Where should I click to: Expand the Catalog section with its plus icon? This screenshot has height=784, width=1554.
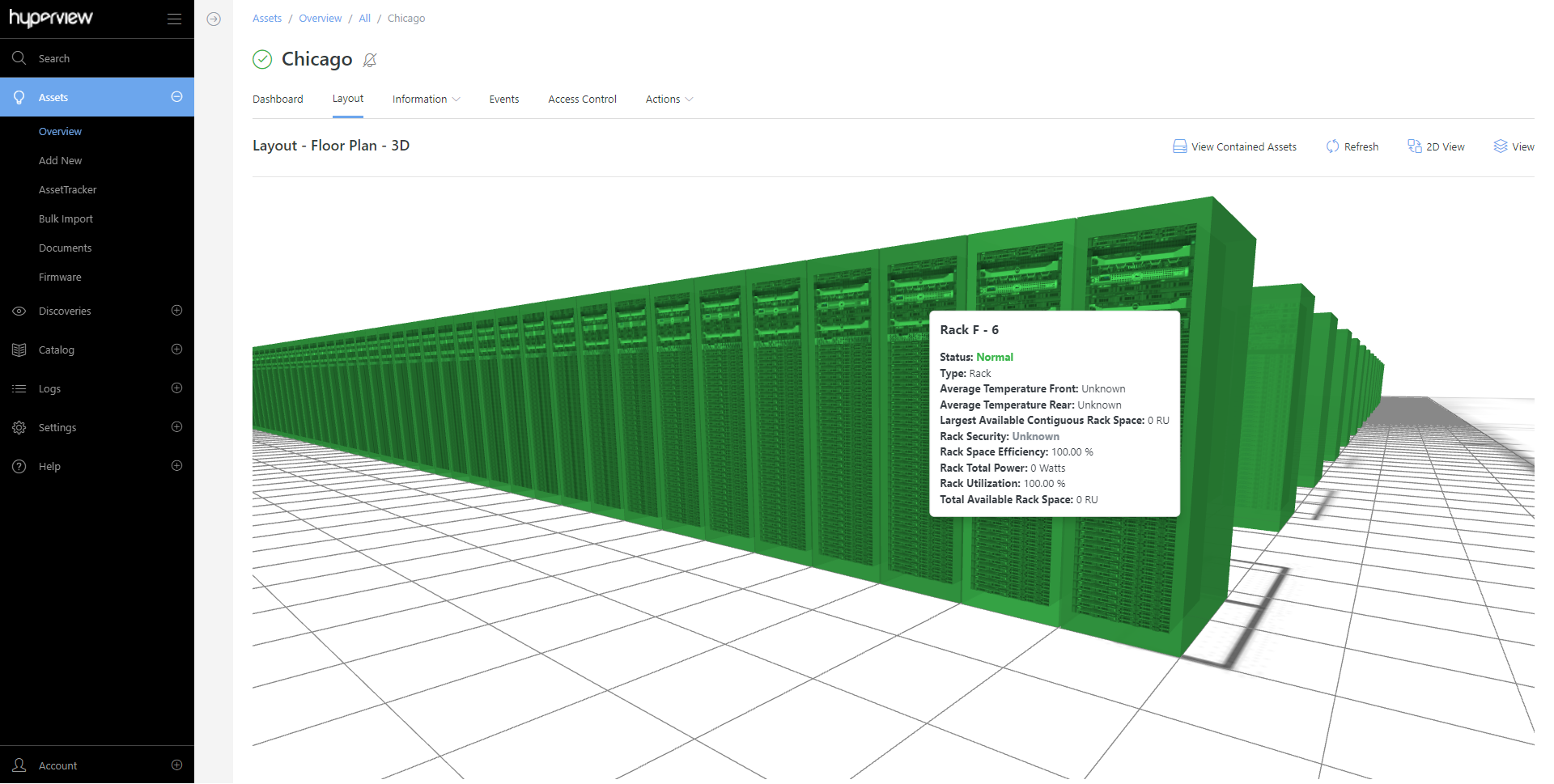176,350
